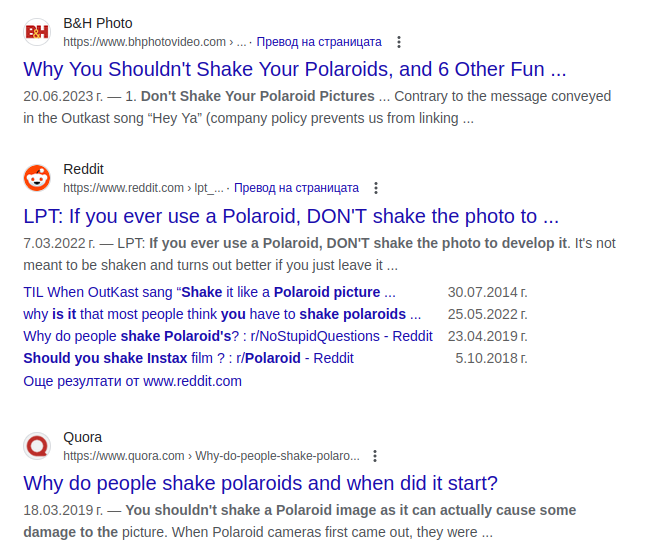651x546 pixels.
Task: Click the Reddit alien favicon
Action: 37,178
